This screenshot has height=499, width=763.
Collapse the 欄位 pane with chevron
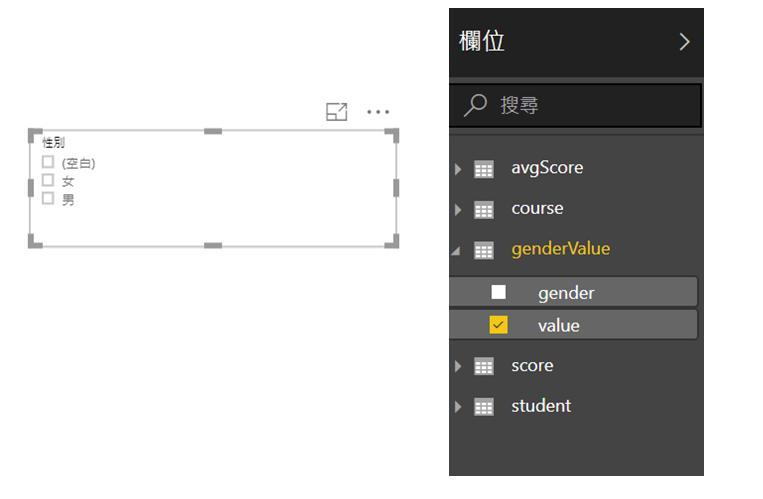click(x=684, y=42)
